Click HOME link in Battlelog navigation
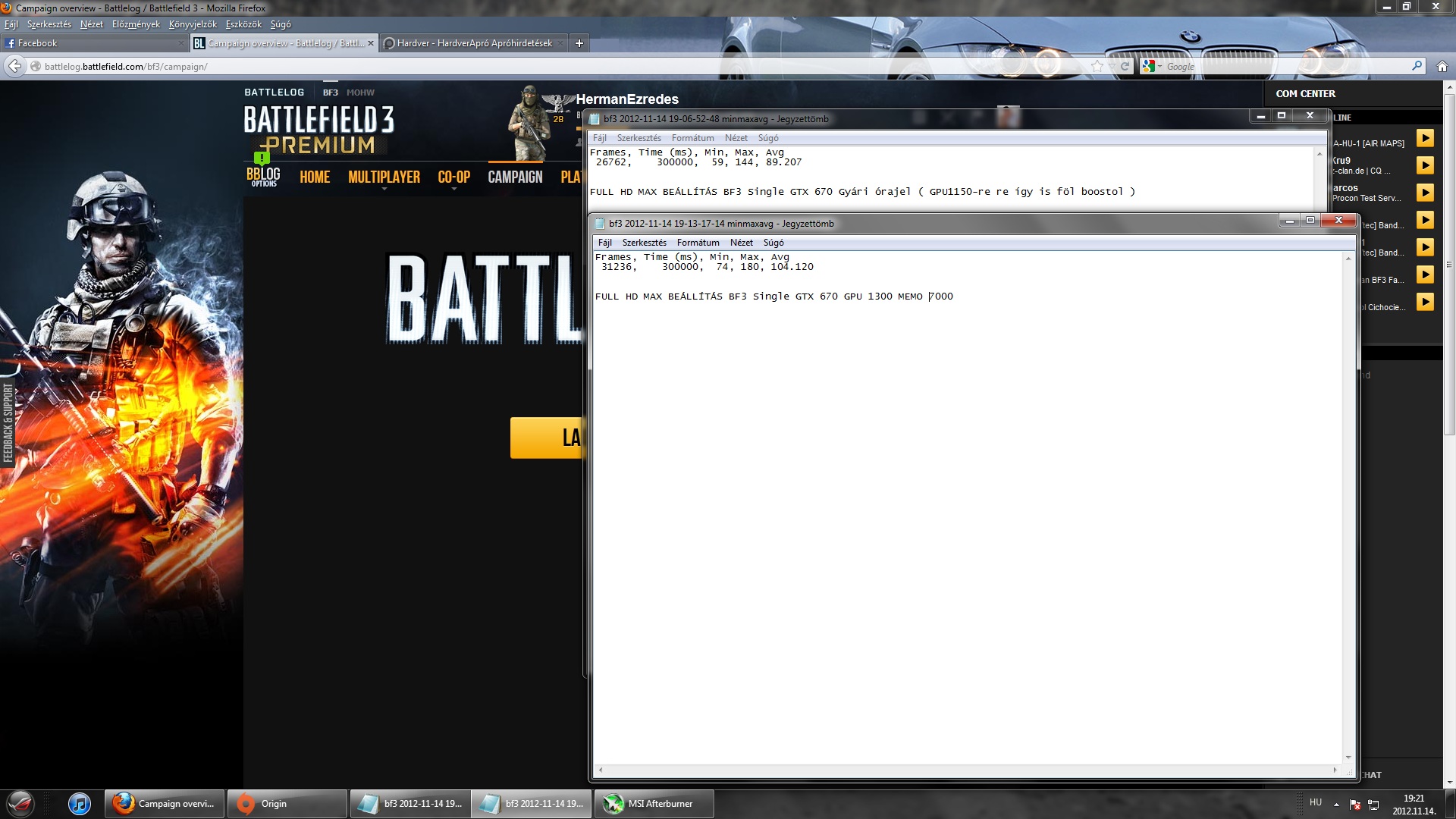The image size is (1456, 819). click(315, 177)
